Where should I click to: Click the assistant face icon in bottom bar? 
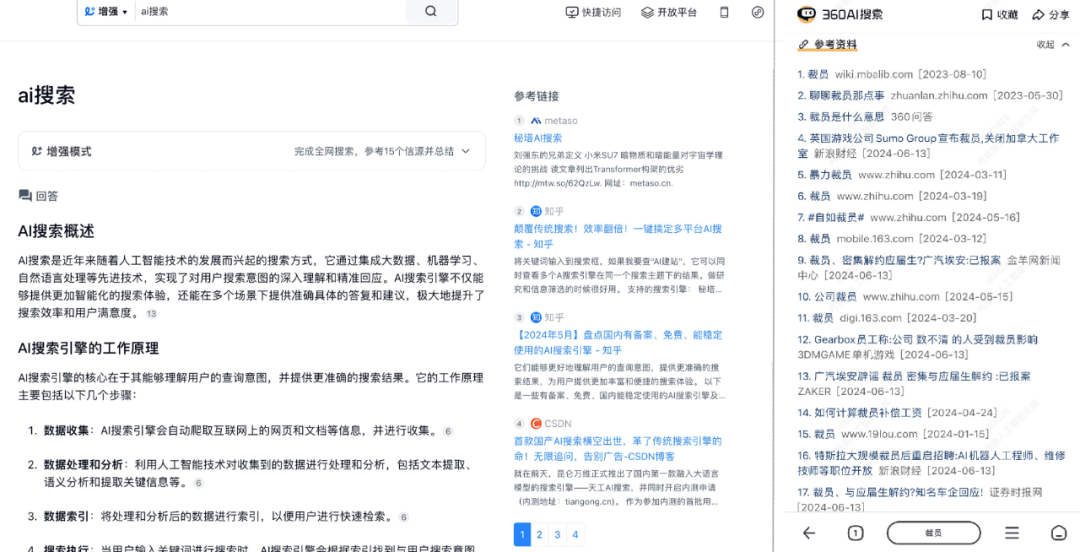click(x=1058, y=533)
